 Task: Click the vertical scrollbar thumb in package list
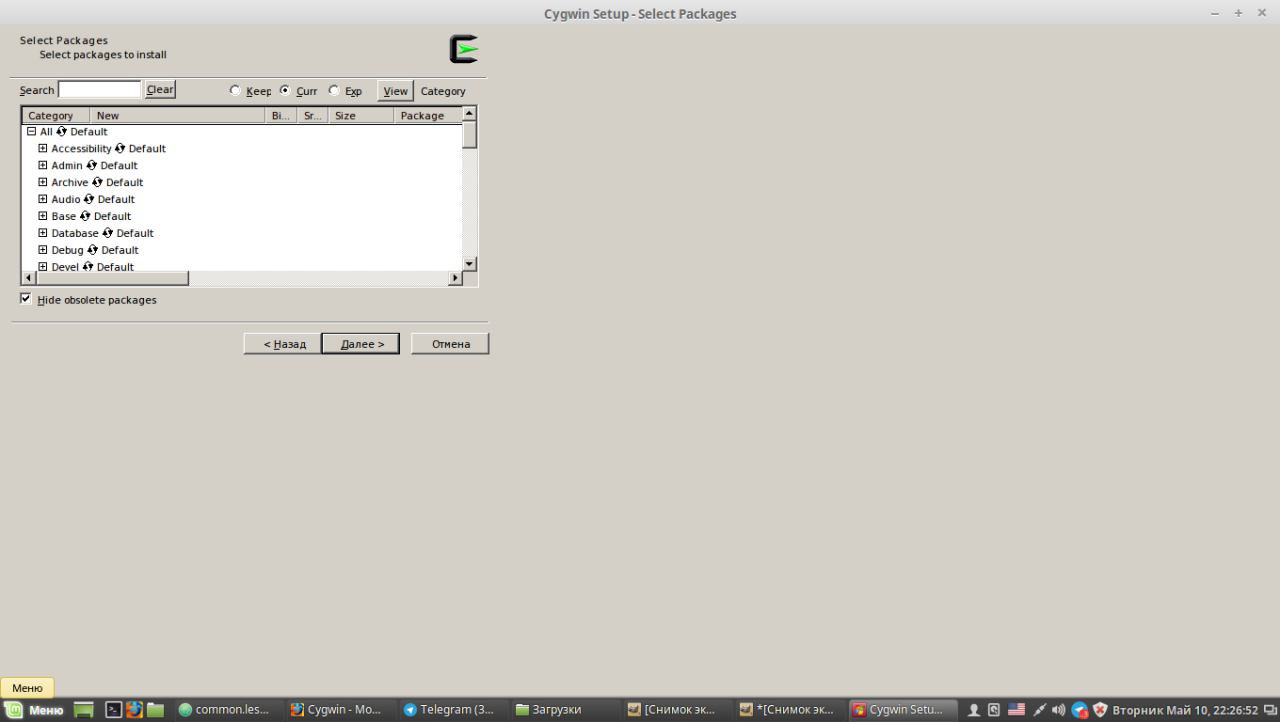[470, 136]
